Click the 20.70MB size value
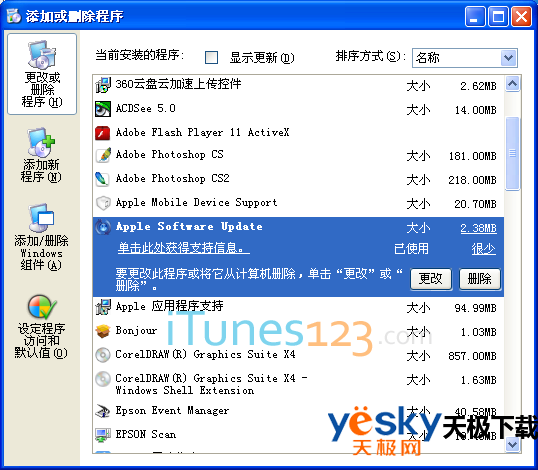 point(476,204)
